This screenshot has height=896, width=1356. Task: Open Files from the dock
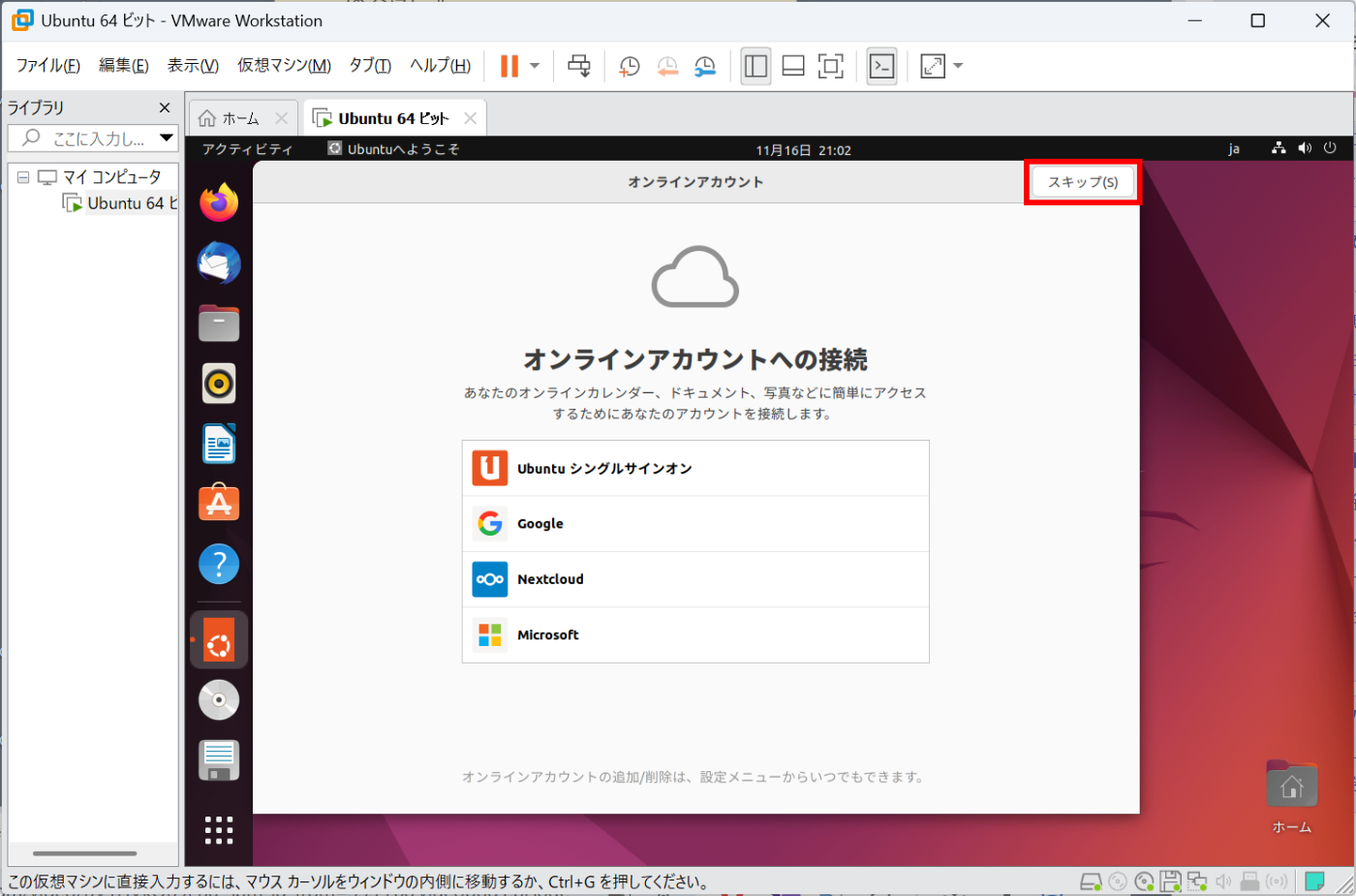(219, 323)
